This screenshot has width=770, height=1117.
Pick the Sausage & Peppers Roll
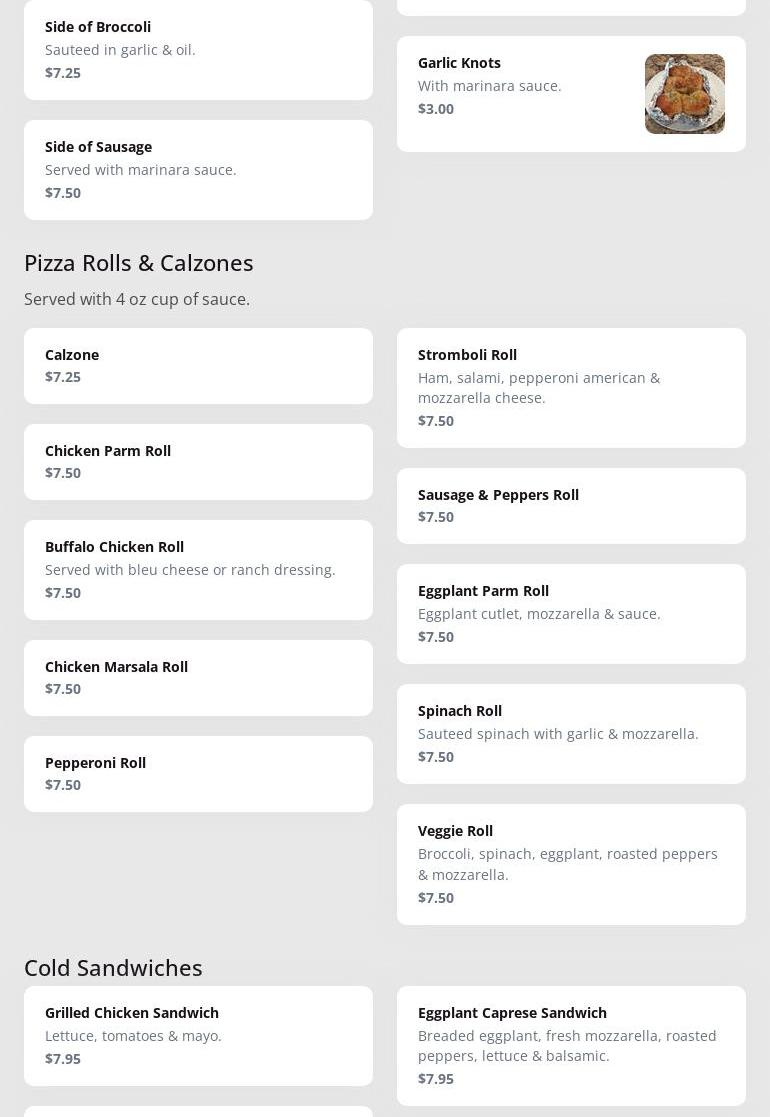point(570,505)
